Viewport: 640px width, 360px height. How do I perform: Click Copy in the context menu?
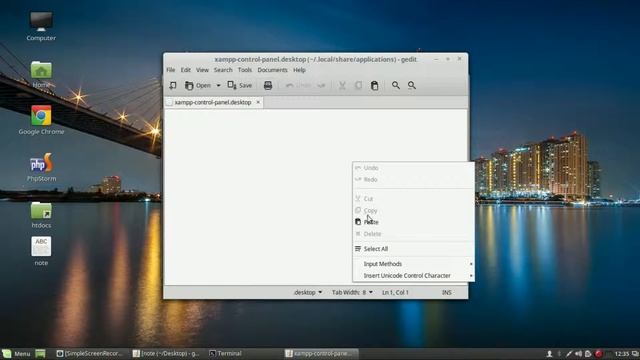pos(413,210)
